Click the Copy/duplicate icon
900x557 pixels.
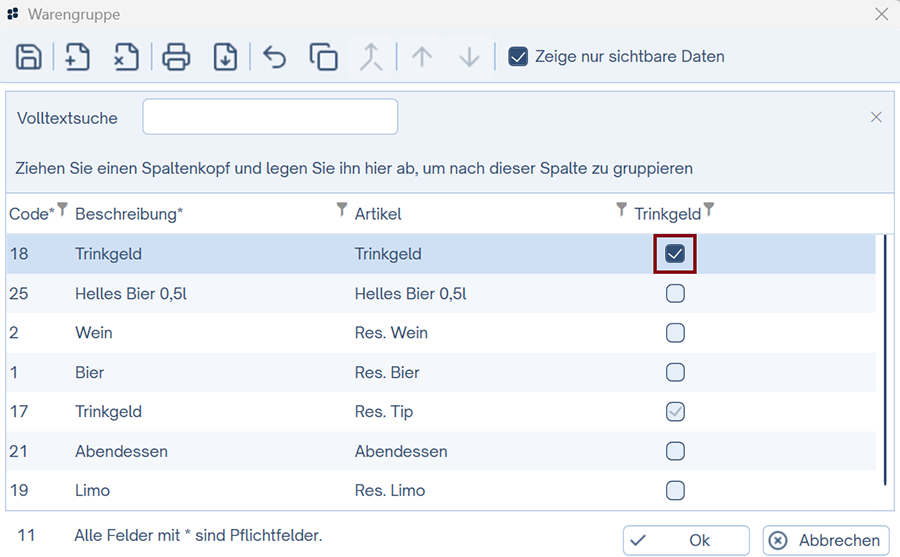(x=323, y=57)
